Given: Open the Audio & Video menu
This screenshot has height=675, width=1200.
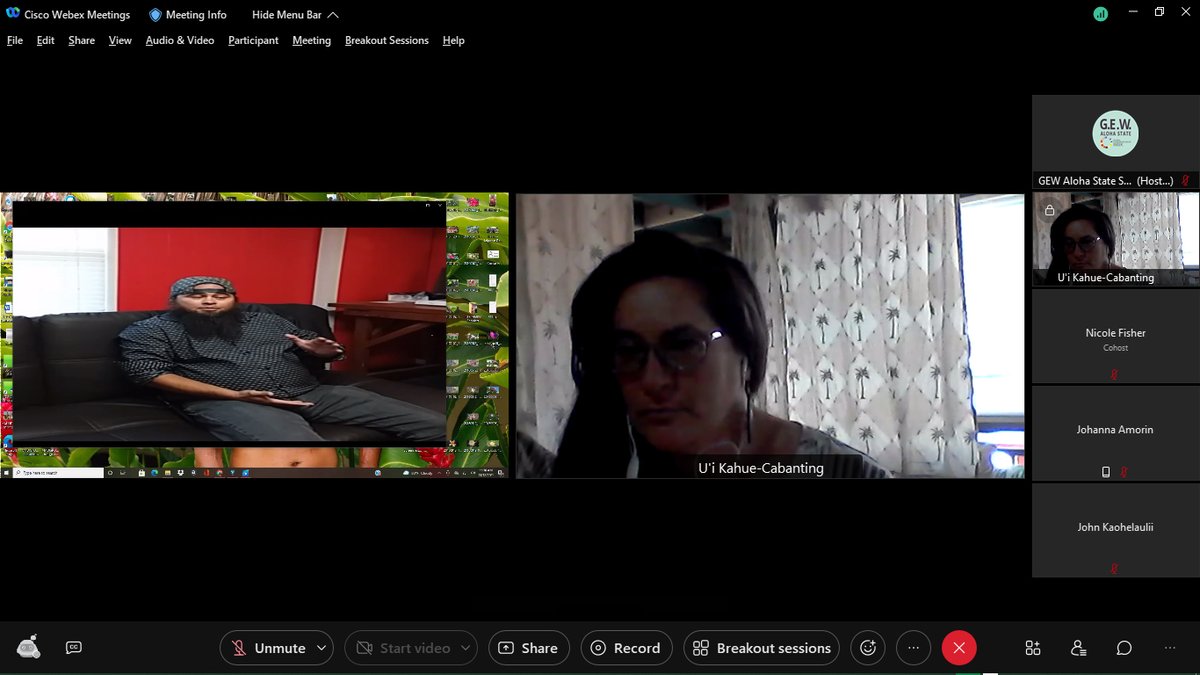Looking at the screenshot, I should tap(180, 41).
